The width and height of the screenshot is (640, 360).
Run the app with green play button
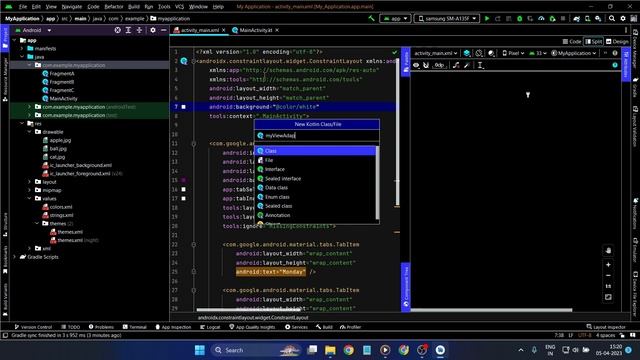tap(487, 18)
